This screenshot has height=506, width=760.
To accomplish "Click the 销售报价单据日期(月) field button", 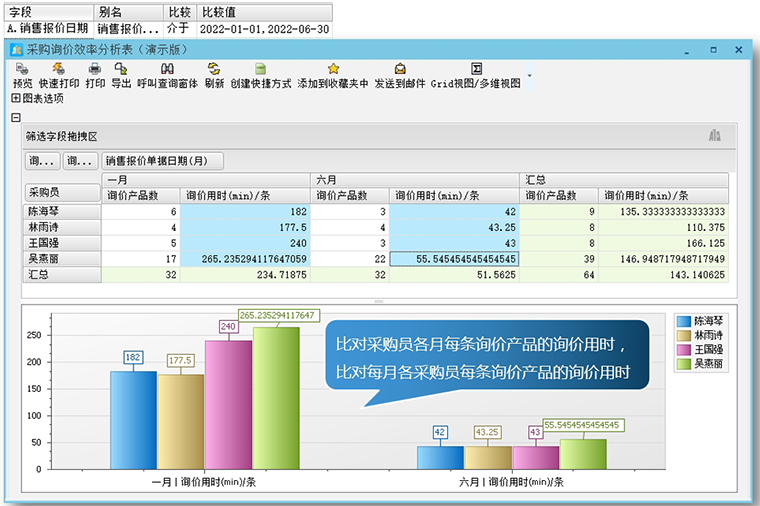I will (162, 161).
